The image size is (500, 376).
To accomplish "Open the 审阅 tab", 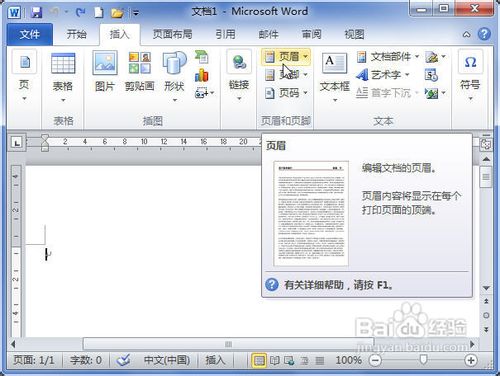I will coord(311,34).
